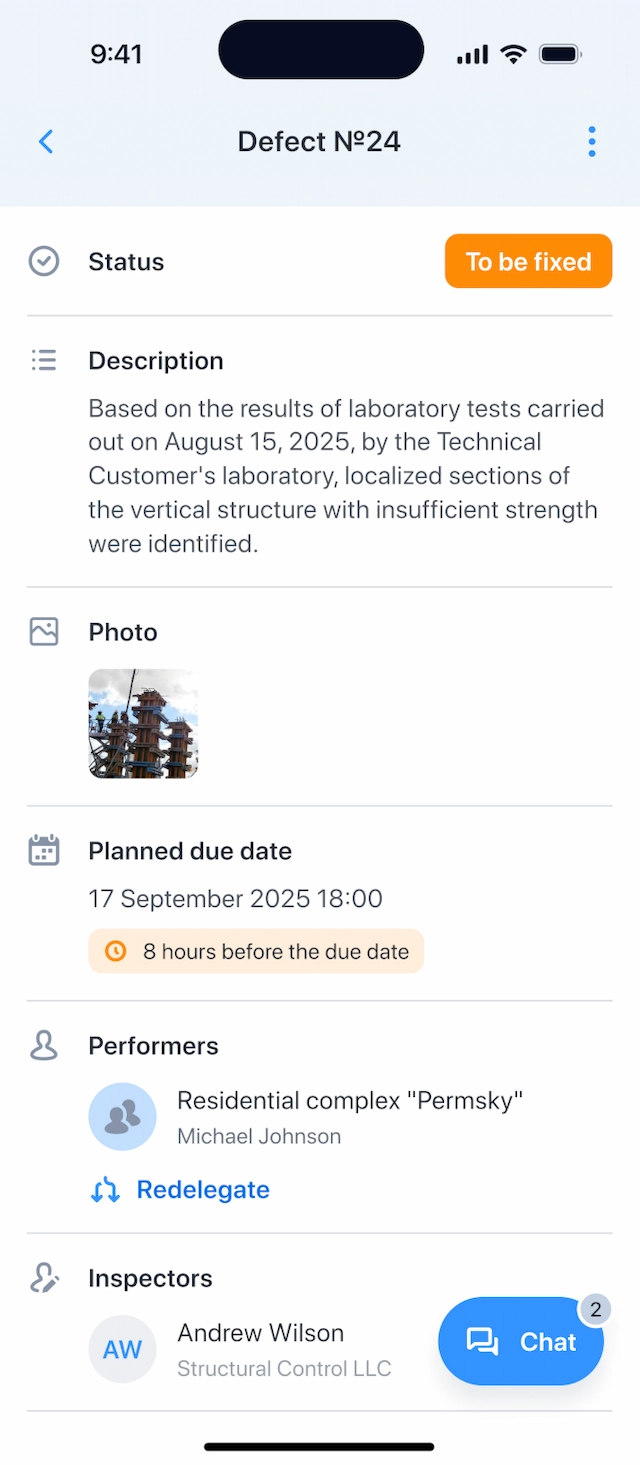Tap the Inspectors person-edit icon
The image size is (640, 1465).
pos(44,1278)
